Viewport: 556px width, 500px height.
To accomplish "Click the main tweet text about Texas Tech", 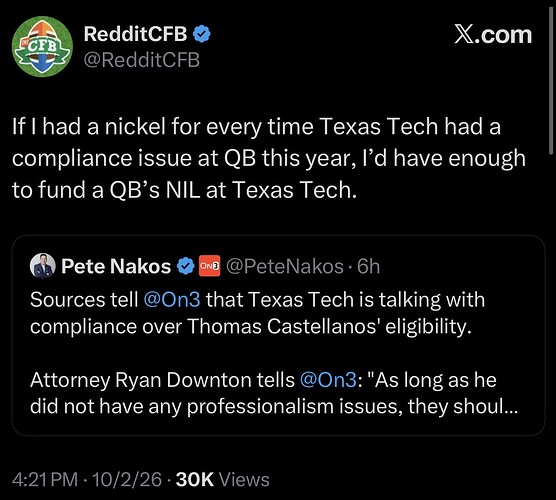I will pyautogui.click(x=268, y=158).
